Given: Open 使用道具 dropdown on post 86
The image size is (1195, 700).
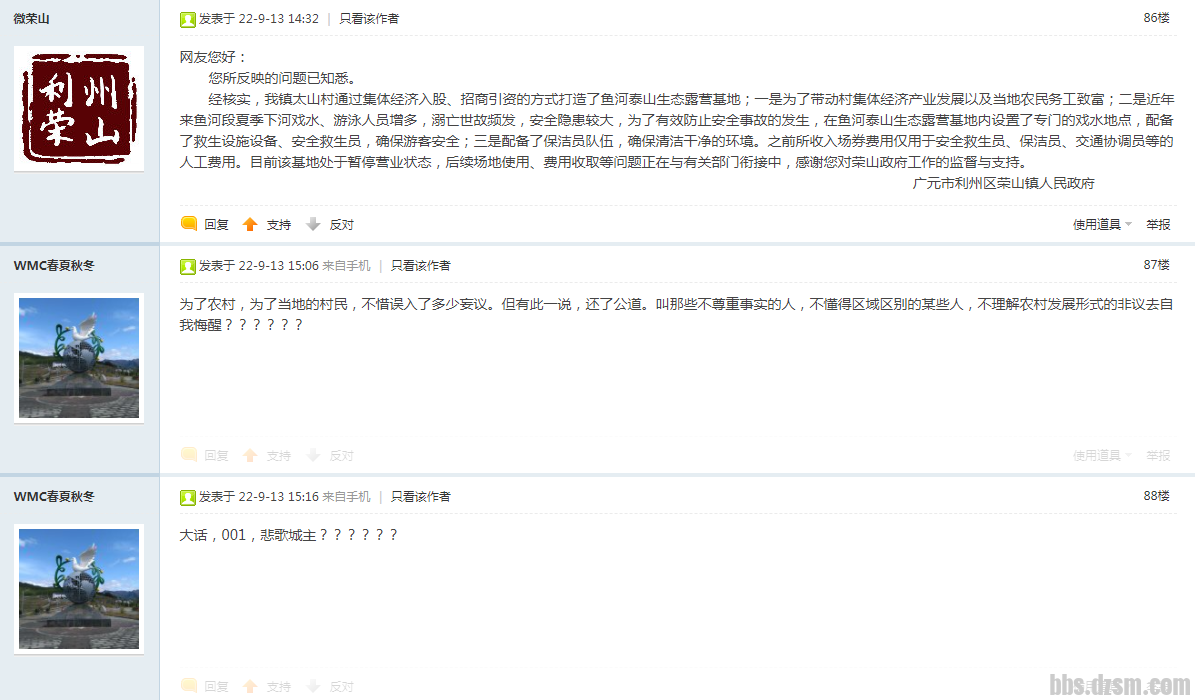Looking at the screenshot, I should [1102, 224].
